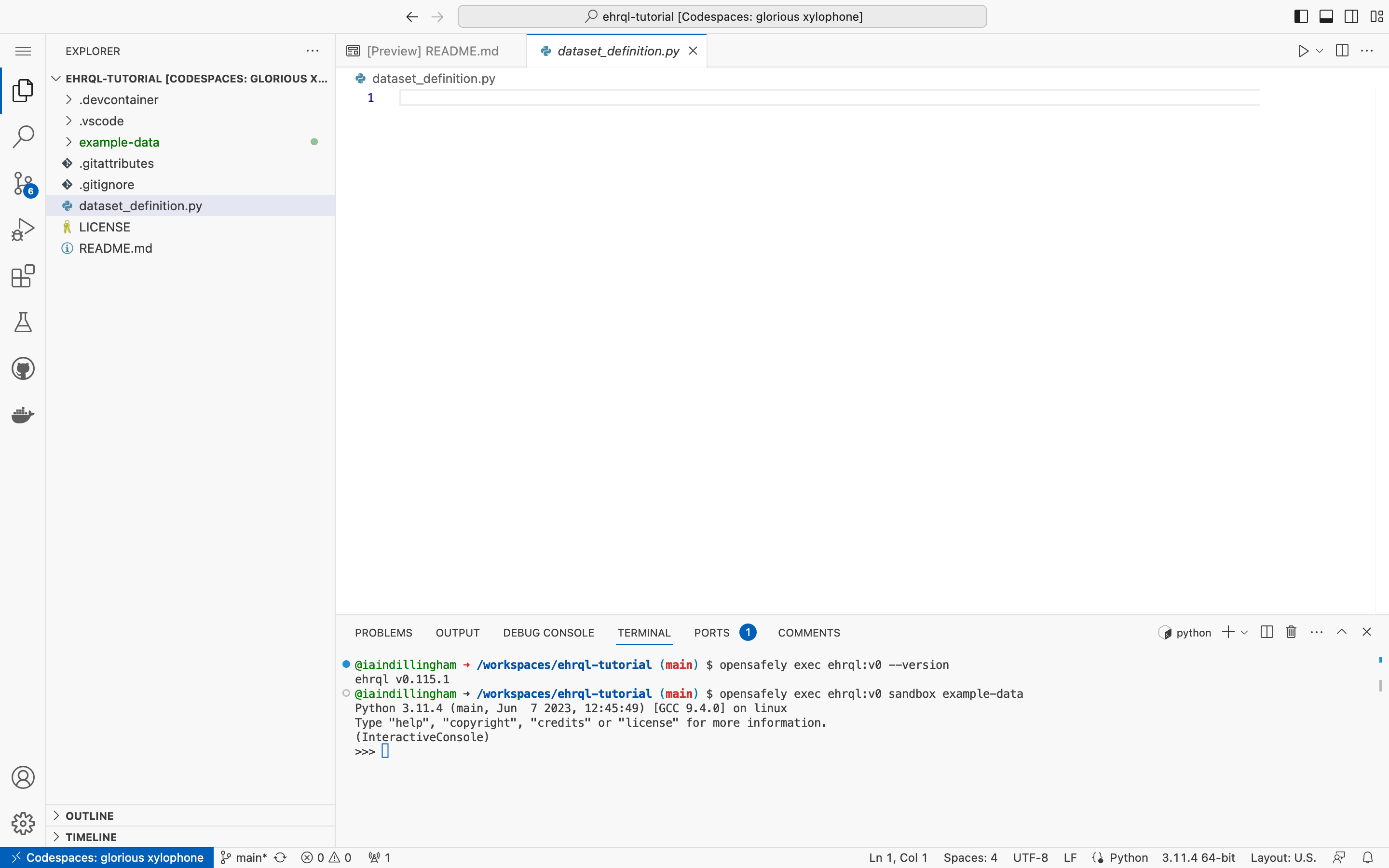This screenshot has width=1389, height=868.
Task: Open new terminal launch profile dropdown
Action: pos(1244,632)
